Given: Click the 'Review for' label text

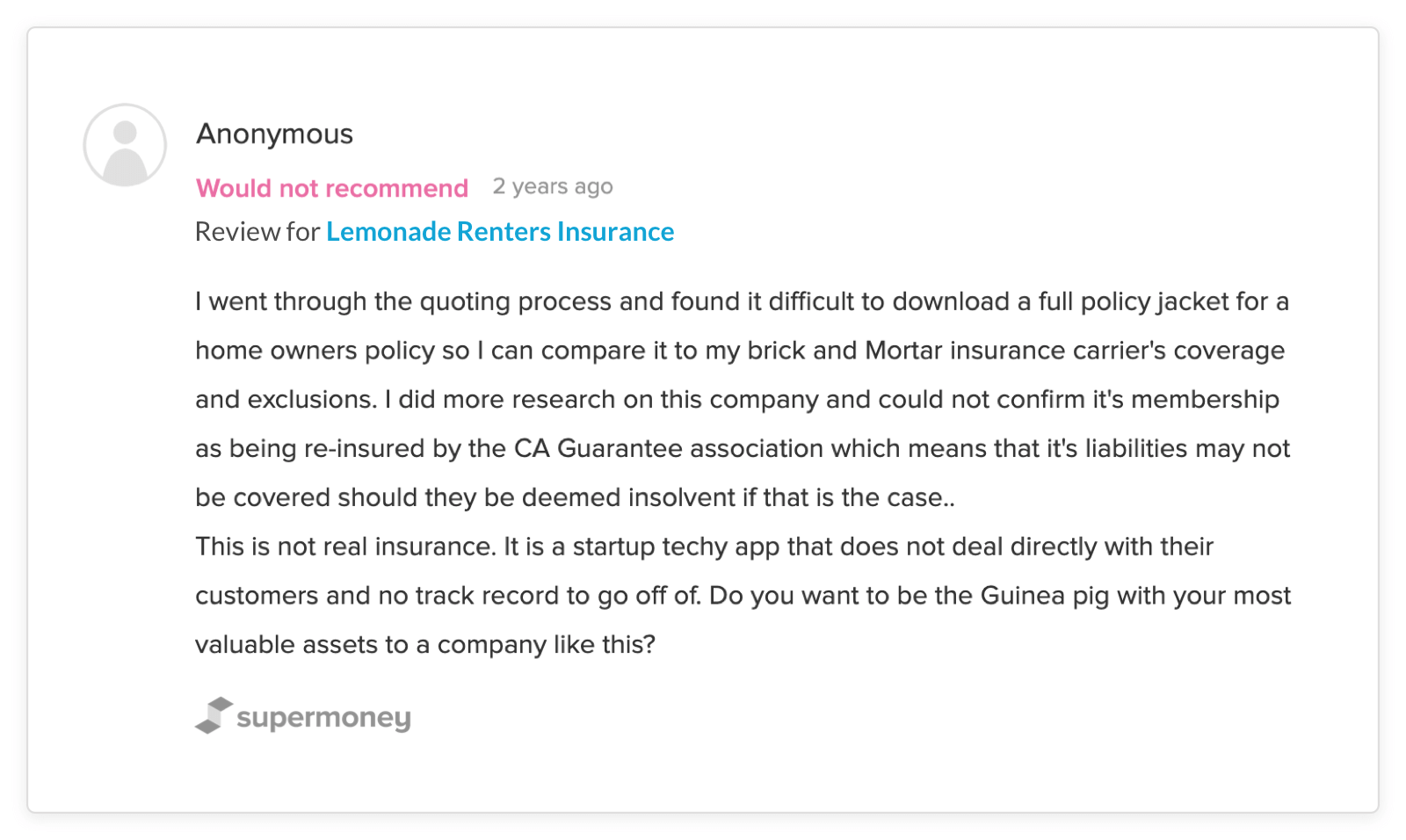Looking at the screenshot, I should 257,231.
